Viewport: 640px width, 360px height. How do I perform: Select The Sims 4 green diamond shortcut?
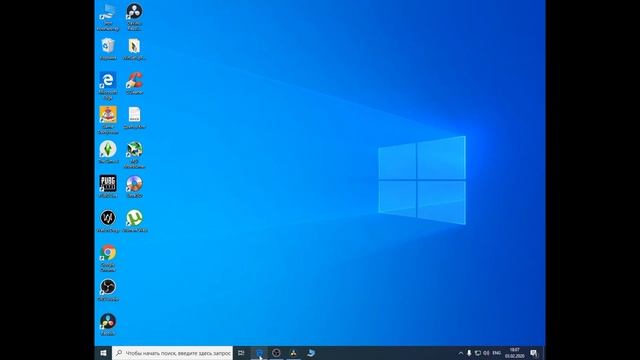(108, 152)
